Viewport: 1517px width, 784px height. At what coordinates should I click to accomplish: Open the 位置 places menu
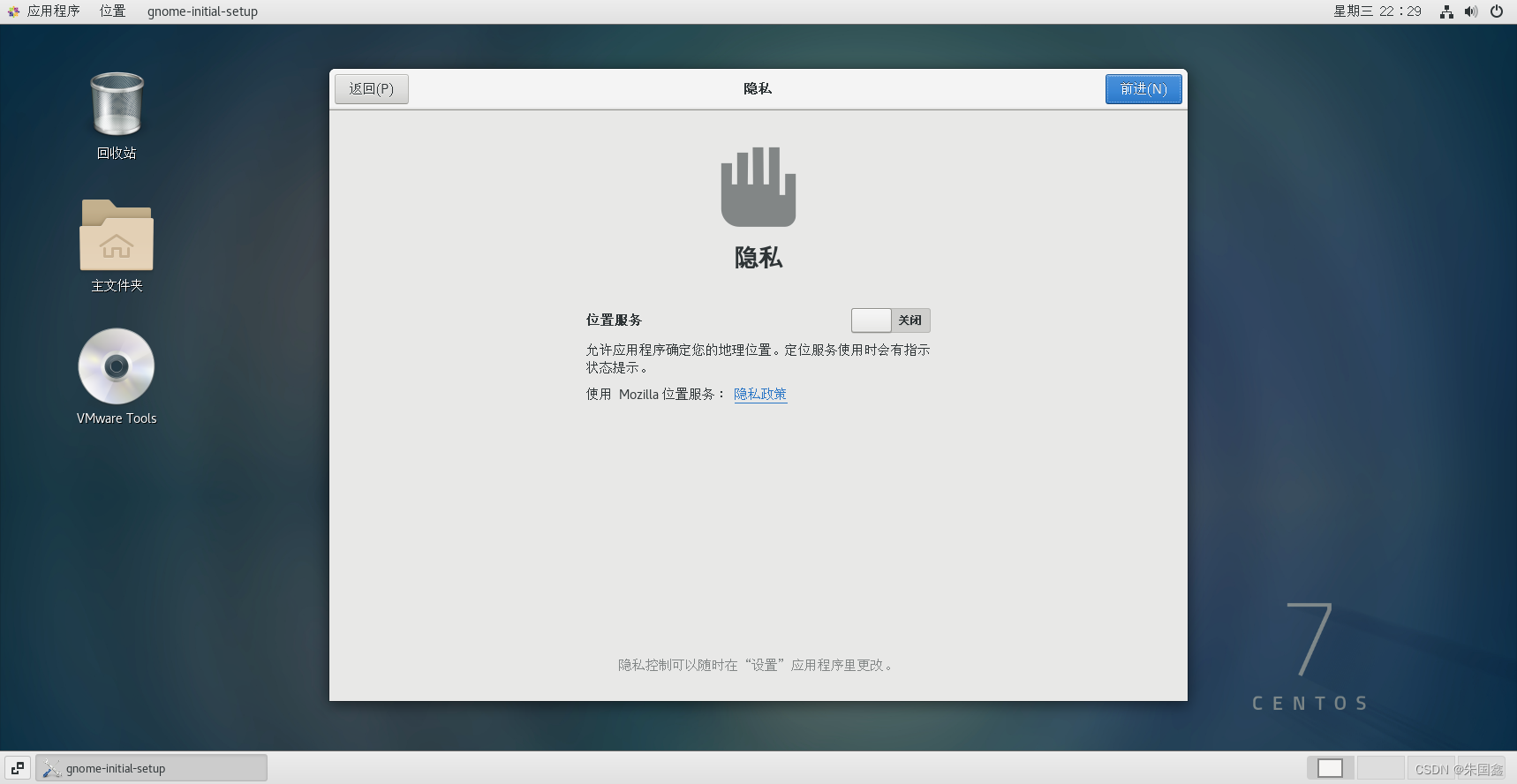coord(112,11)
